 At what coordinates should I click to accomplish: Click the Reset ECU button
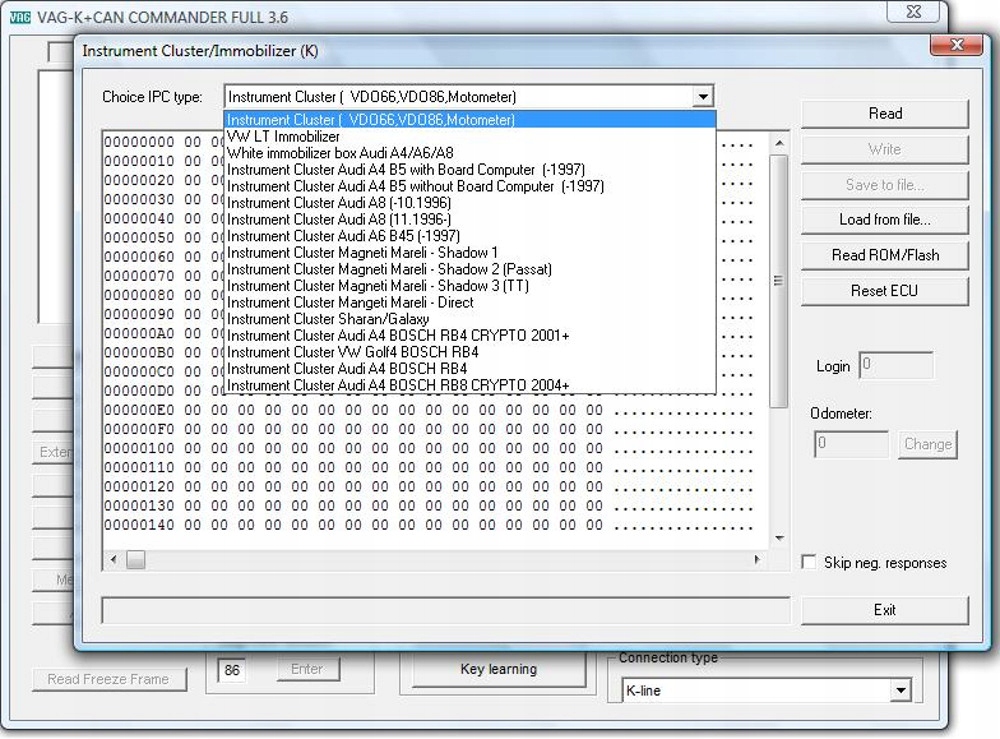pos(885,291)
